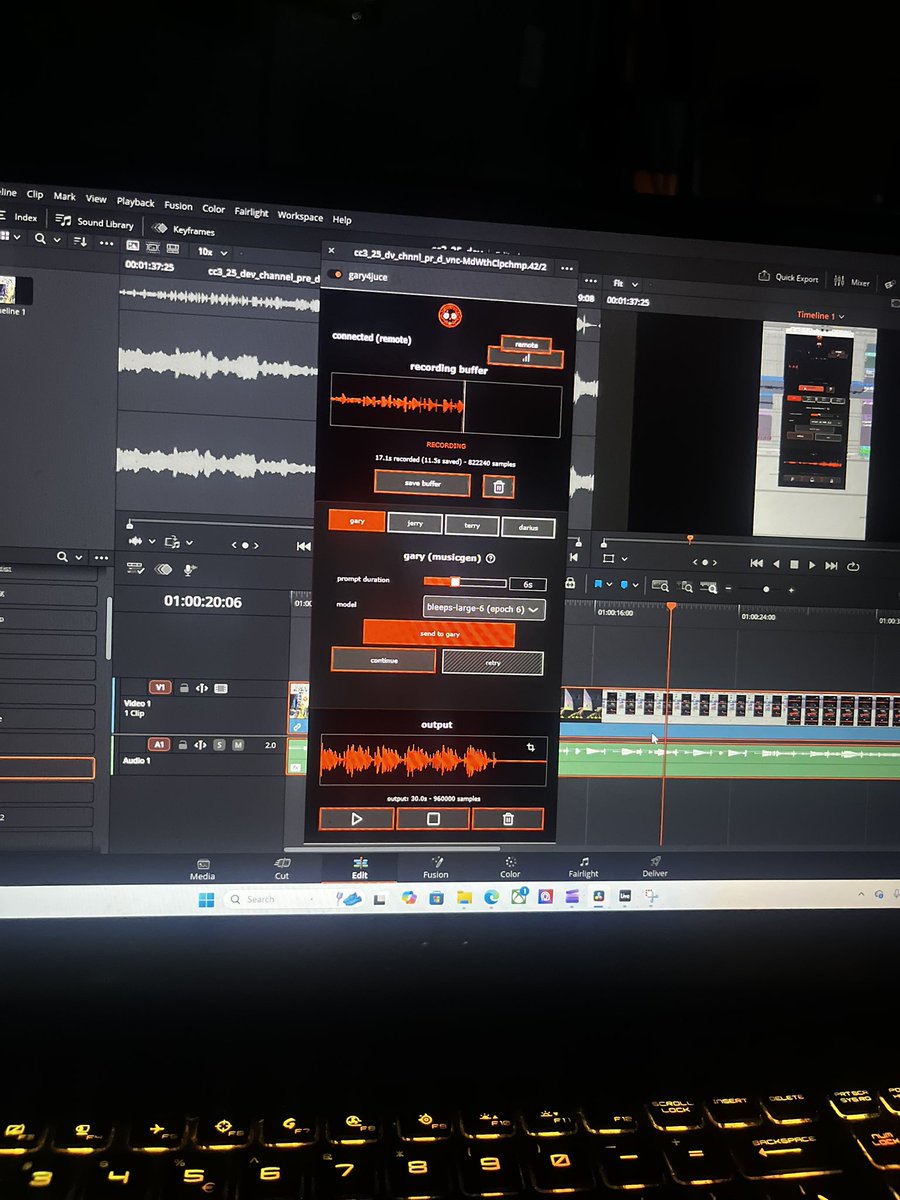The image size is (900, 1200).
Task: Click the send to gary button
Action: [439, 634]
